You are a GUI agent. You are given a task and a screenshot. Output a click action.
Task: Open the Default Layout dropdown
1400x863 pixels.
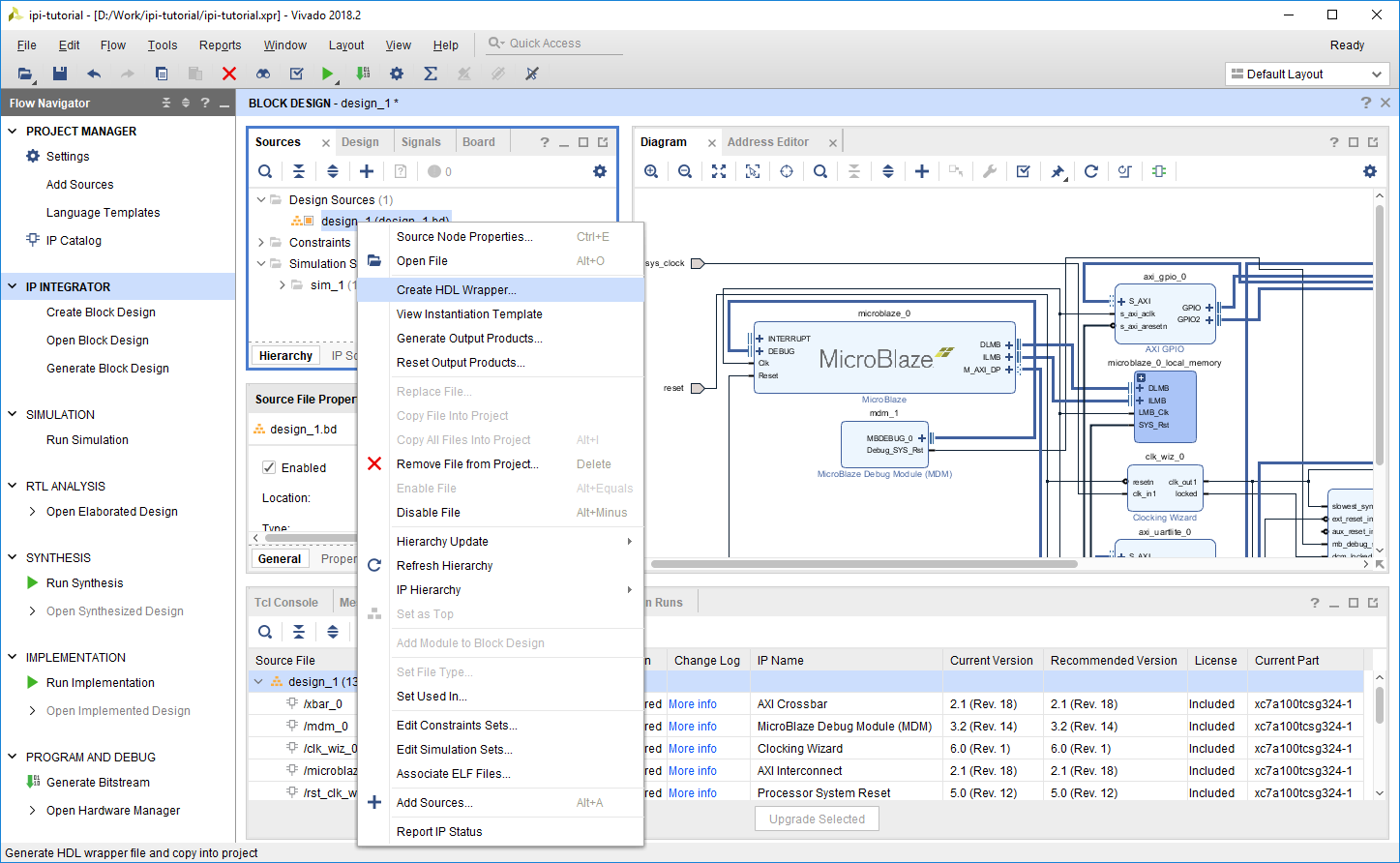(1307, 74)
